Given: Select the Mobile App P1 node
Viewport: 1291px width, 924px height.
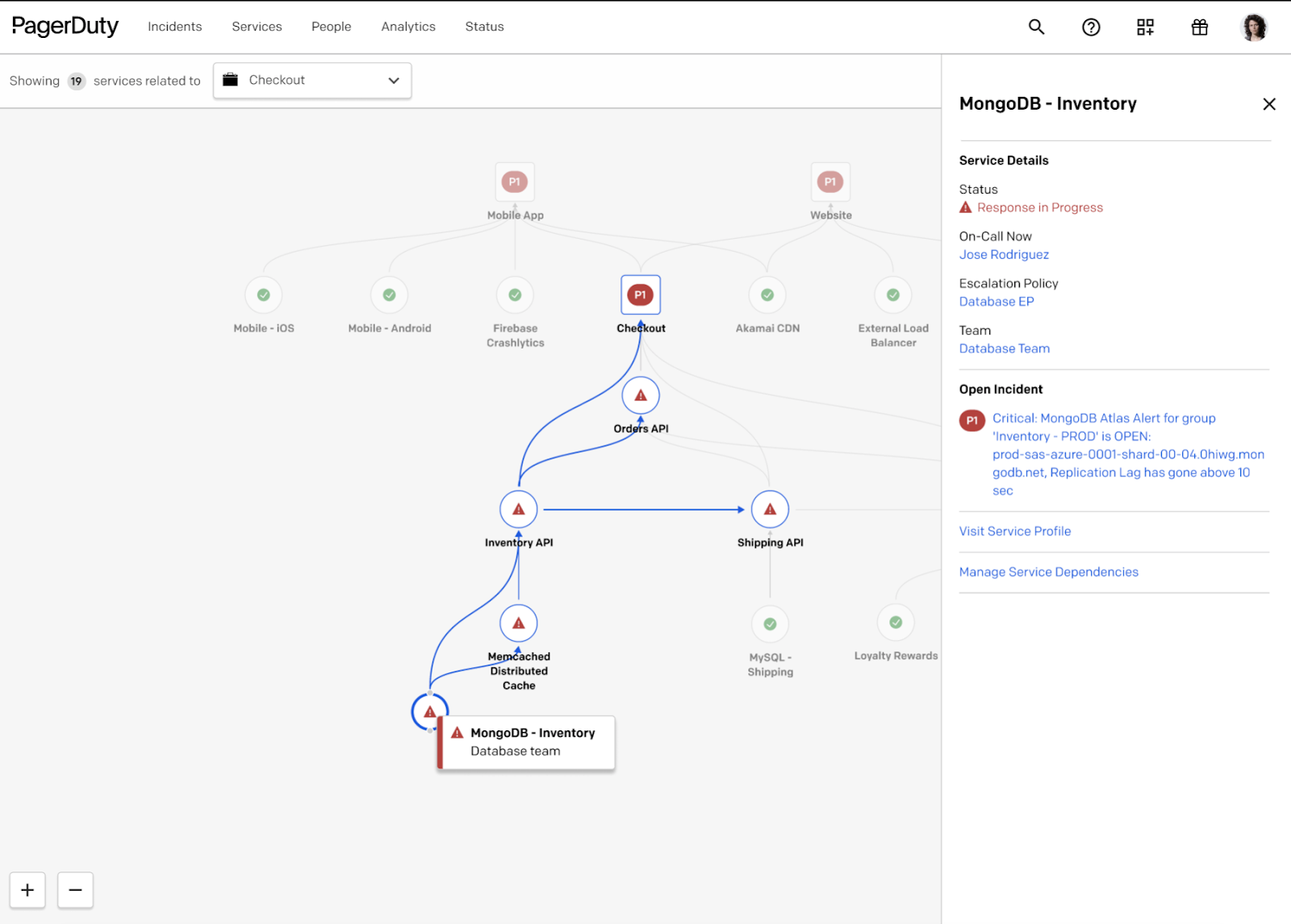Looking at the screenshot, I should 515,182.
